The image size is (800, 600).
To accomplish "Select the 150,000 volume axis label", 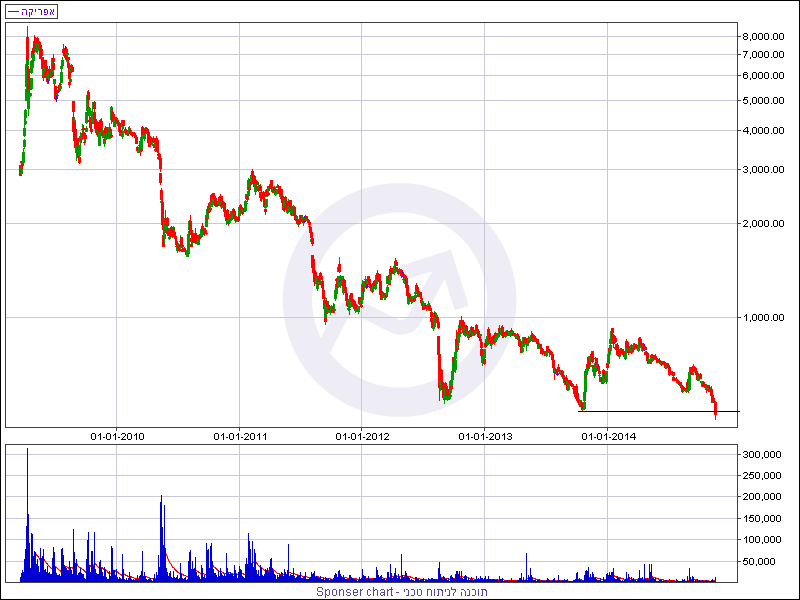I will coord(762,518).
